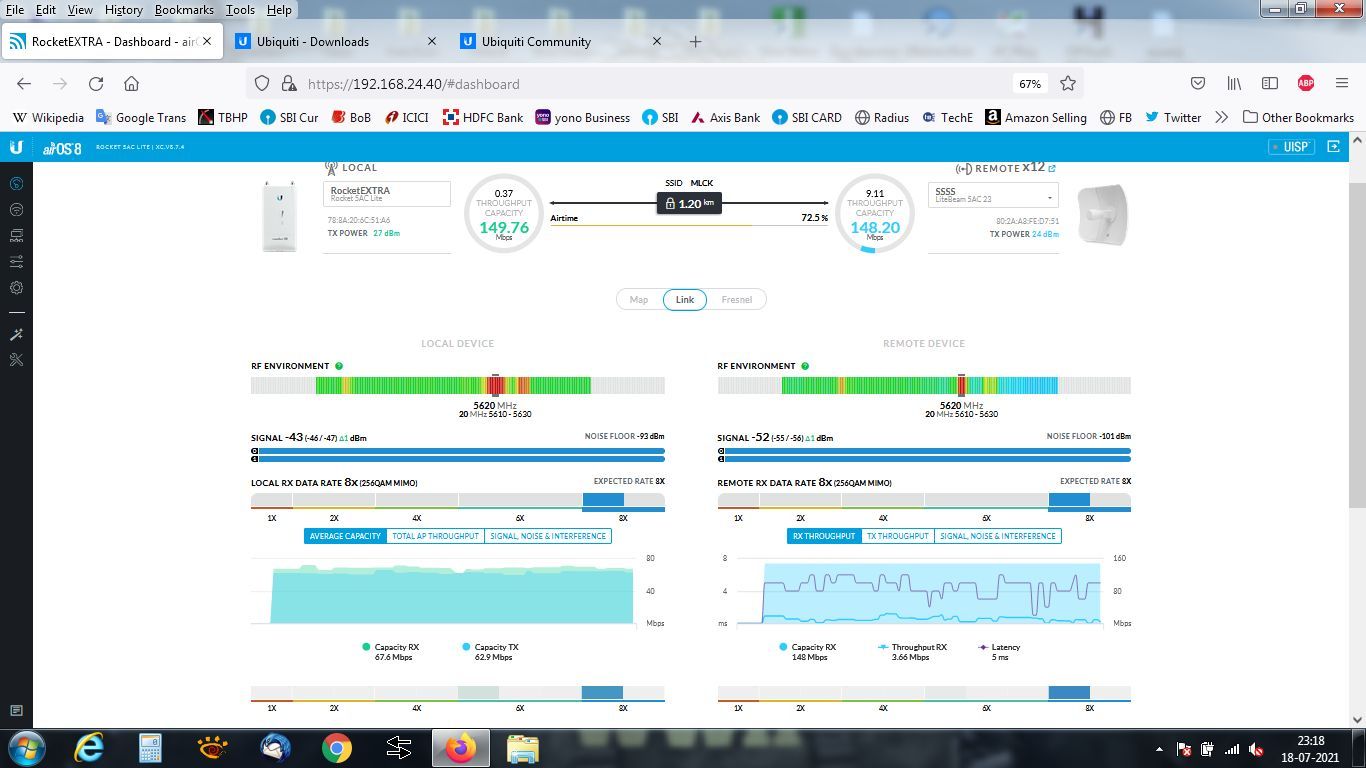This screenshot has height=768, width=1366.
Task: Open the system gear sidebar icon
Action: point(16,288)
